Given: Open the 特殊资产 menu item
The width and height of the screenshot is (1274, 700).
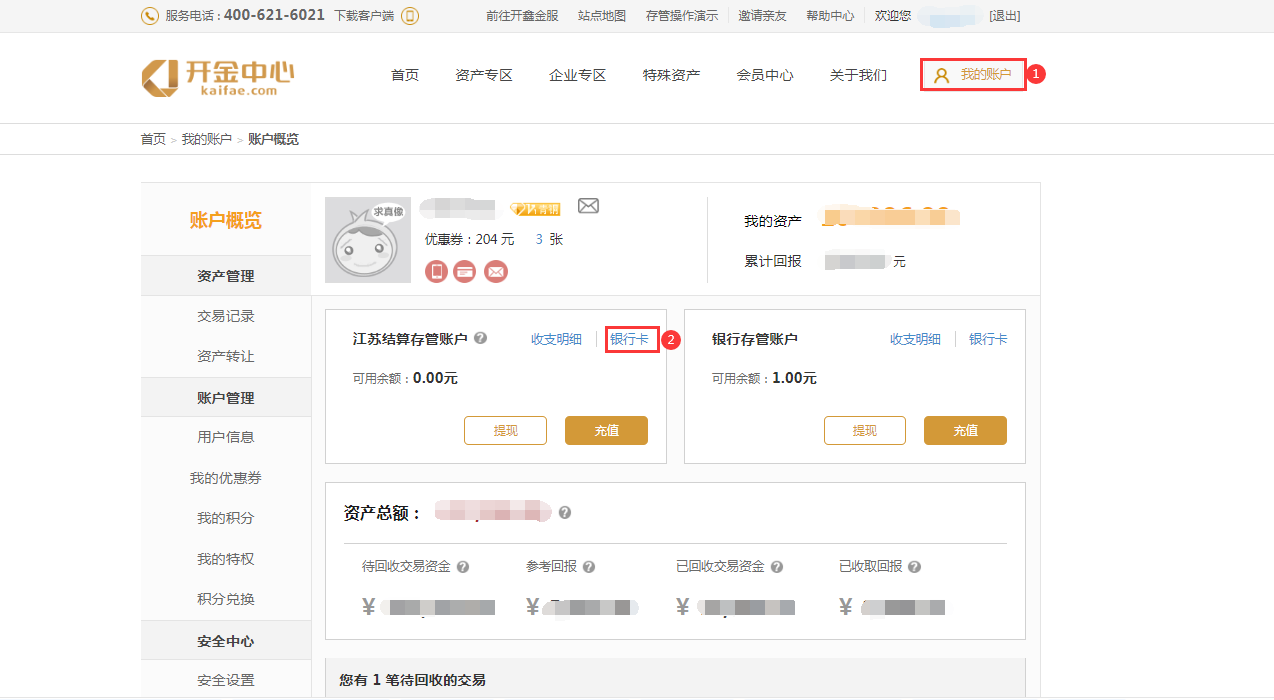Looking at the screenshot, I should click(x=672, y=75).
